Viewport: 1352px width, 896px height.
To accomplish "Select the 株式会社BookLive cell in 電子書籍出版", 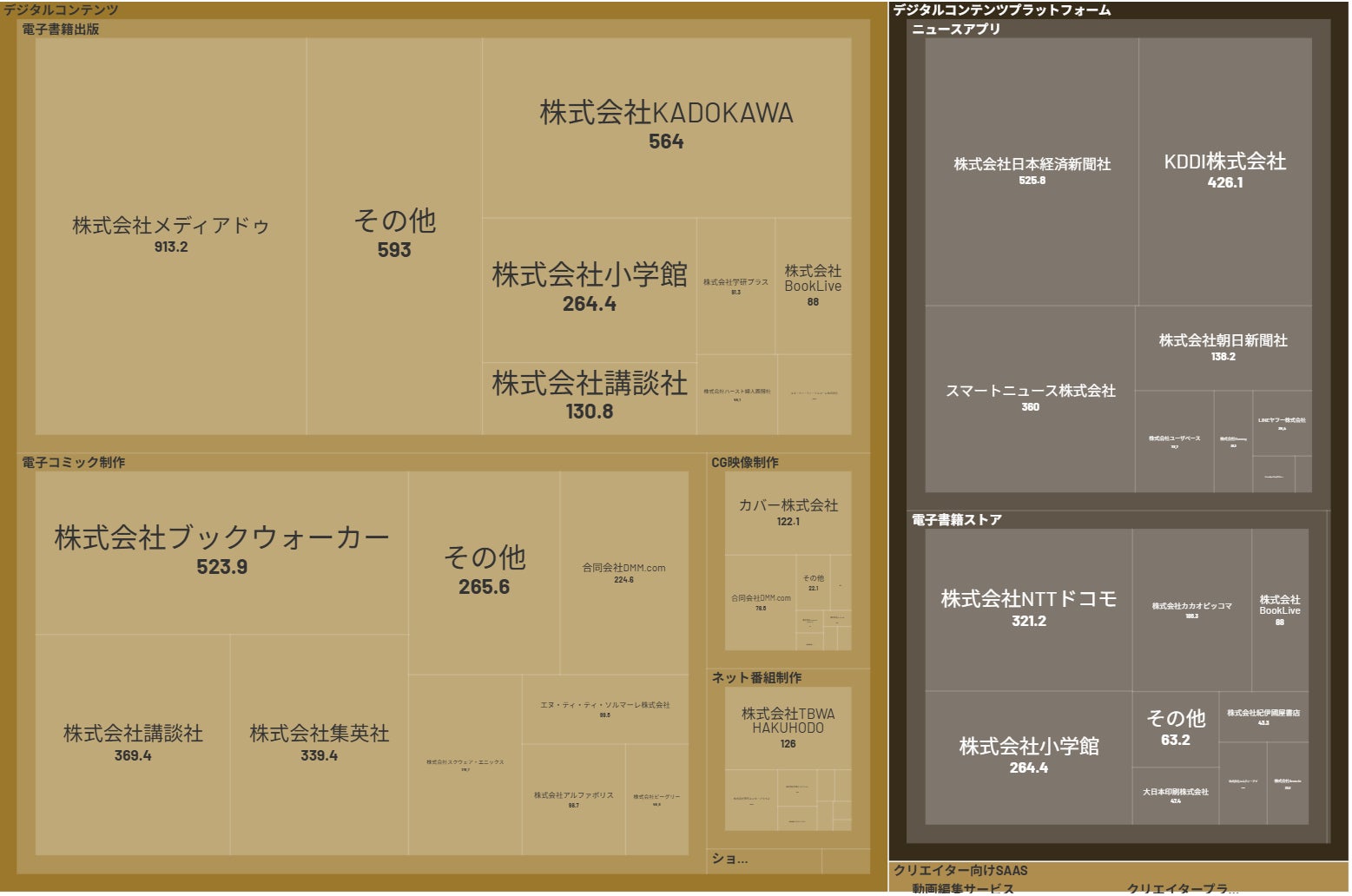I will coord(813,282).
